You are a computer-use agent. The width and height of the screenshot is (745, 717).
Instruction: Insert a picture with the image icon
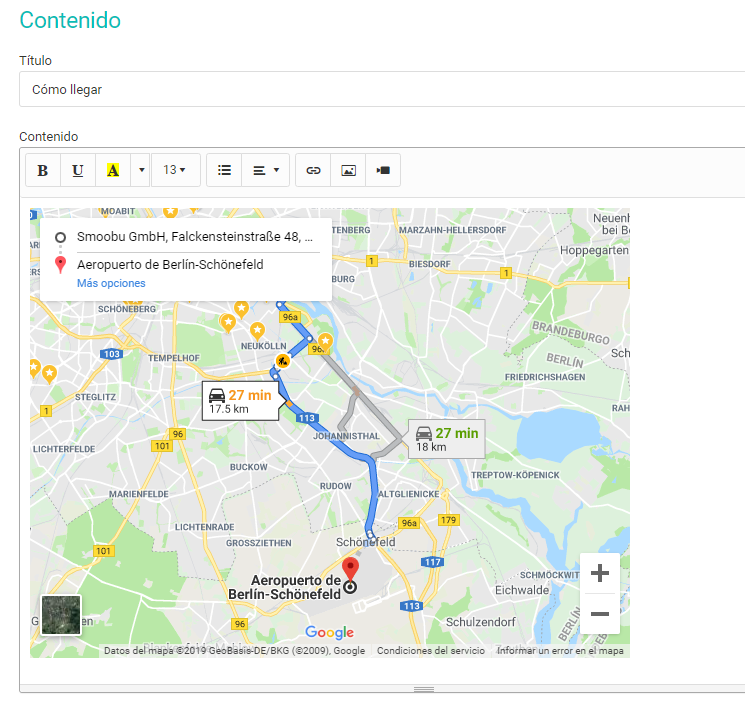348,170
